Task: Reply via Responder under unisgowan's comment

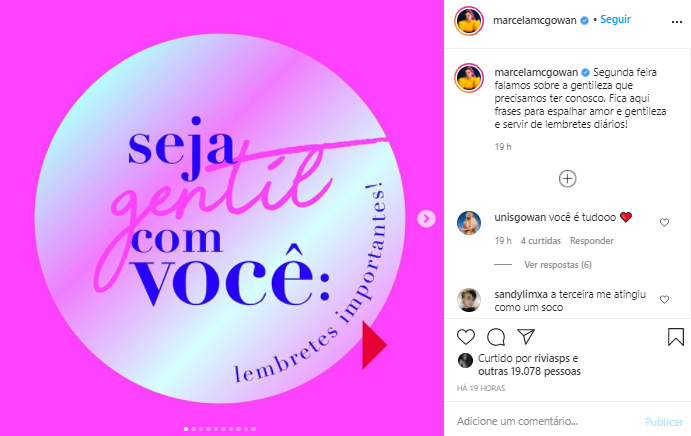Action: point(591,241)
